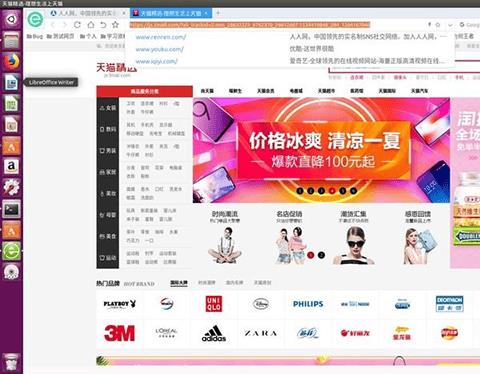Open the Amazon launcher icon
Image resolution: width=480 pixels, height=374 pixels.
(x=11, y=166)
